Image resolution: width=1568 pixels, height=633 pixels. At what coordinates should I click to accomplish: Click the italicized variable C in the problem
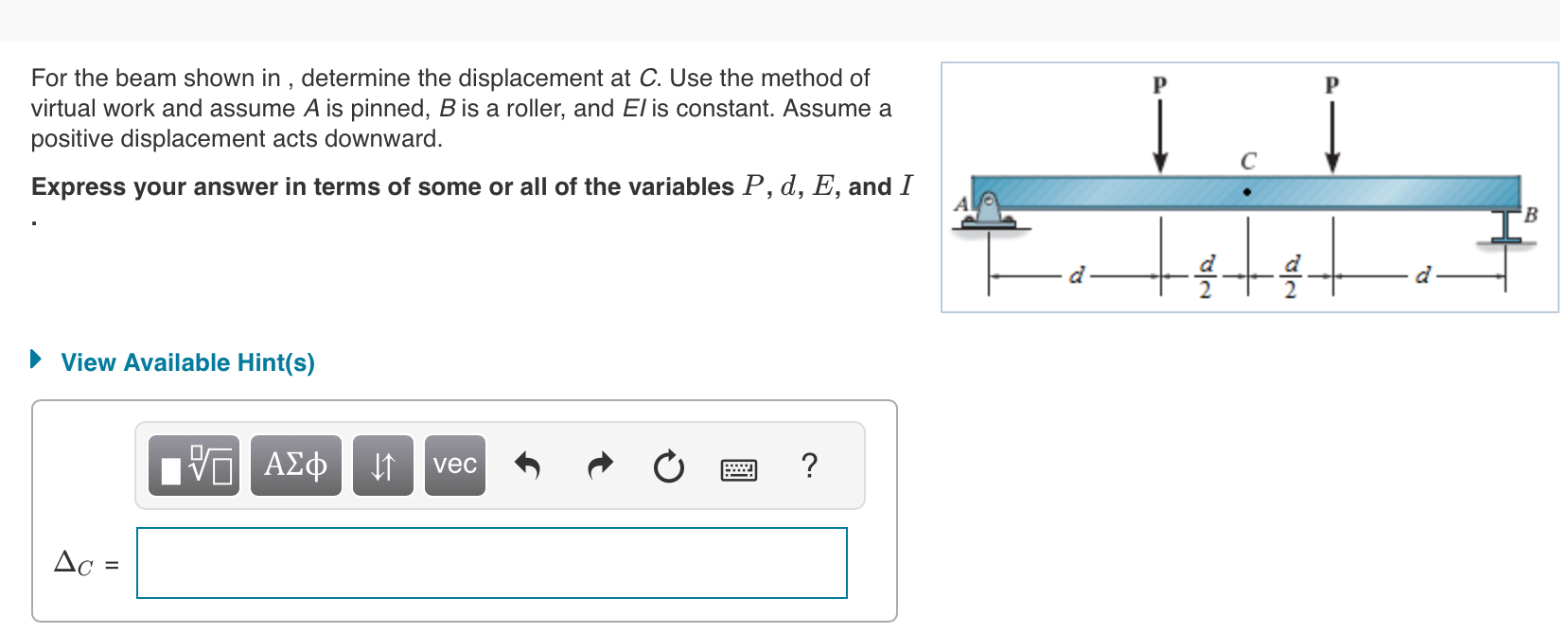coord(646,78)
